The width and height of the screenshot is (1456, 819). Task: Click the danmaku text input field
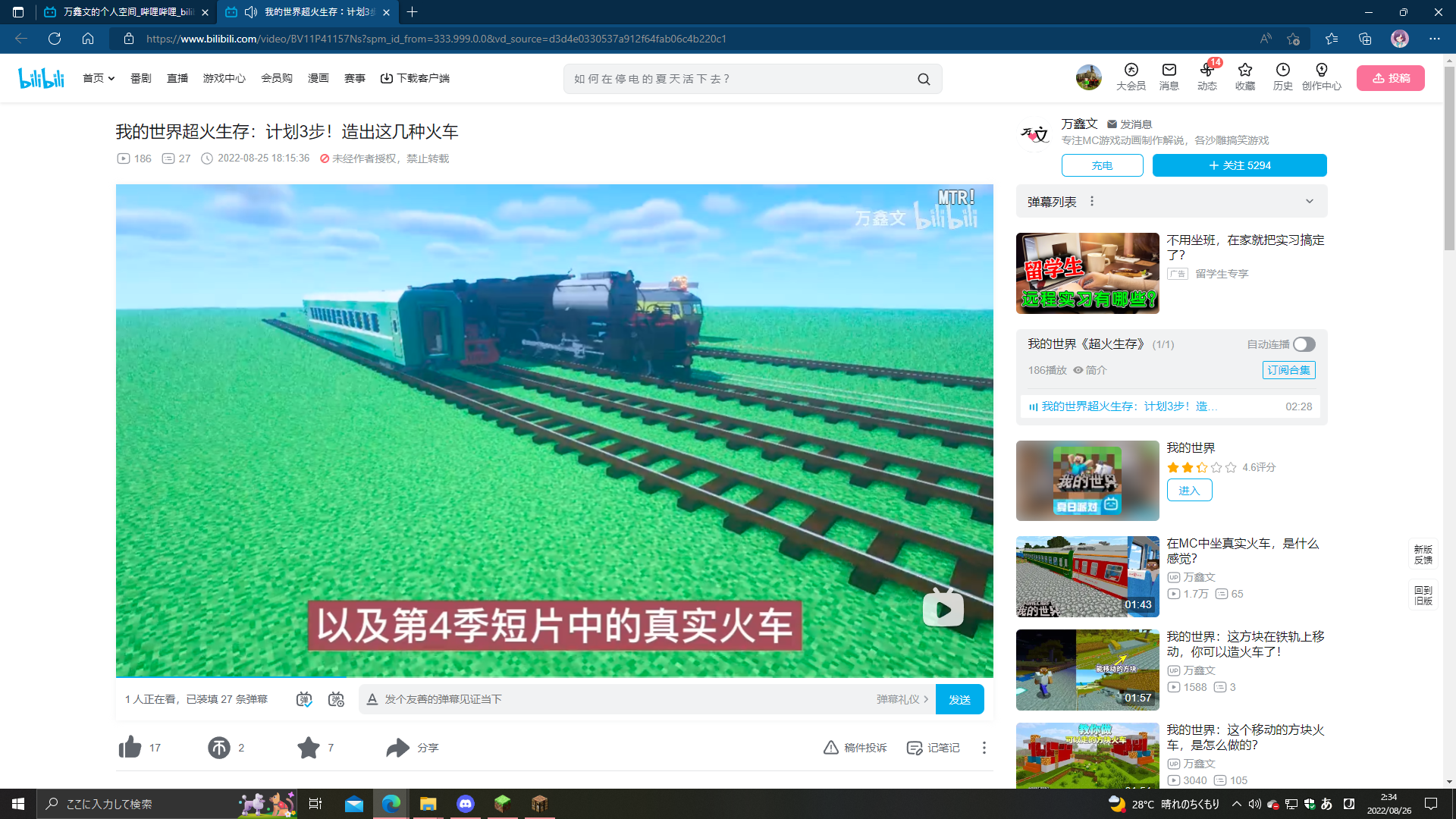pos(622,699)
